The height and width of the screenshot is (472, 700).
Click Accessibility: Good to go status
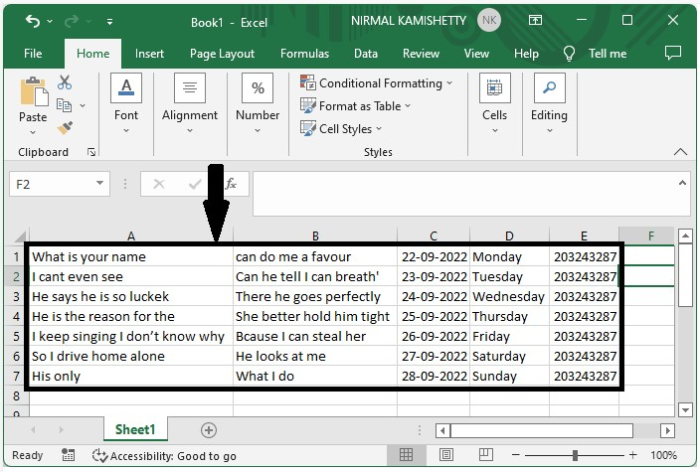coord(164,456)
